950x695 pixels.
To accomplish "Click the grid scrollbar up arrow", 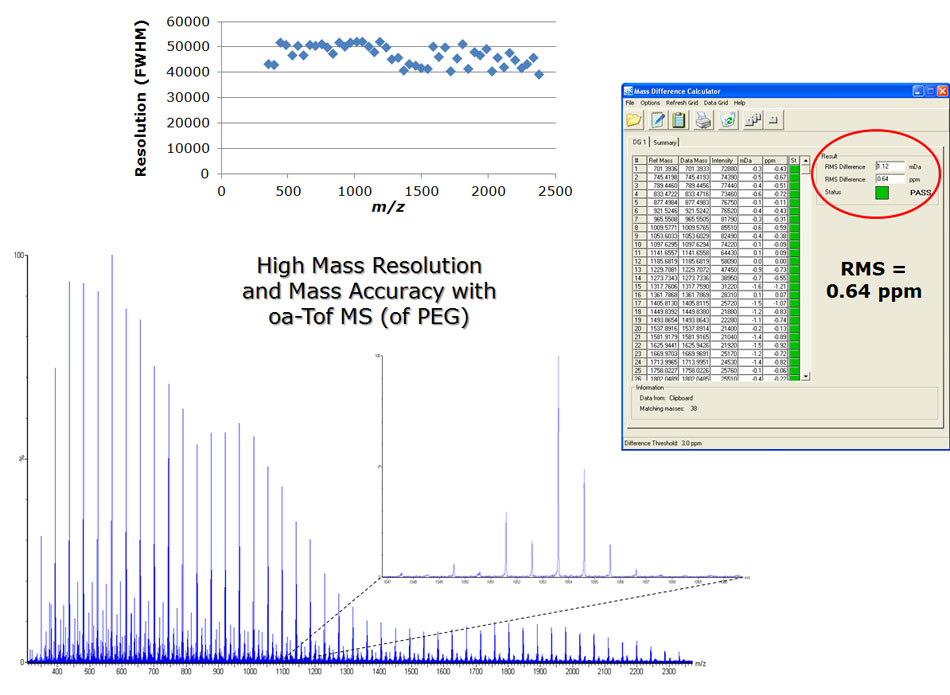I will [x=805, y=161].
